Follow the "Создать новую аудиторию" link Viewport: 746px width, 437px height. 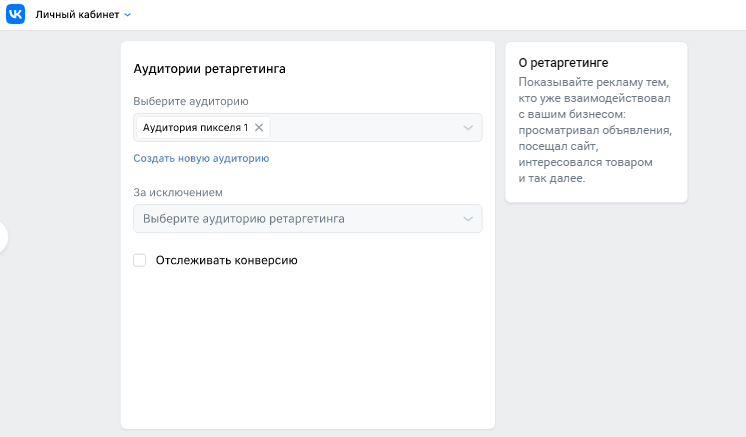tap(201, 158)
